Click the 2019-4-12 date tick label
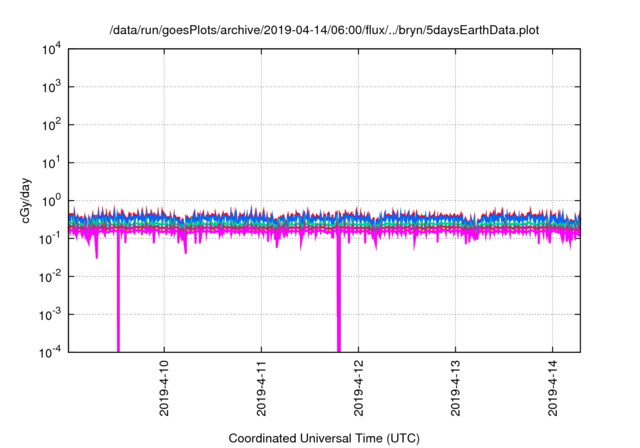 click(x=358, y=388)
